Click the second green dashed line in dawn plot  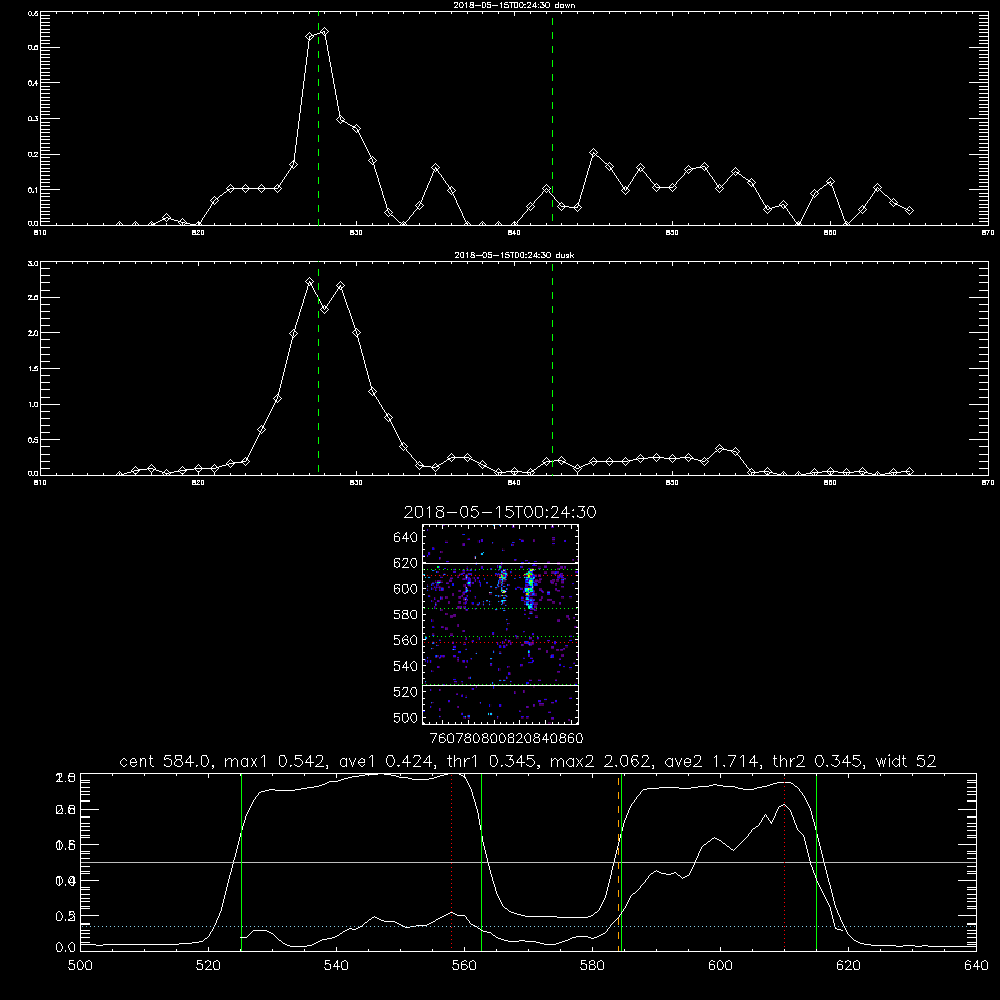click(552, 118)
